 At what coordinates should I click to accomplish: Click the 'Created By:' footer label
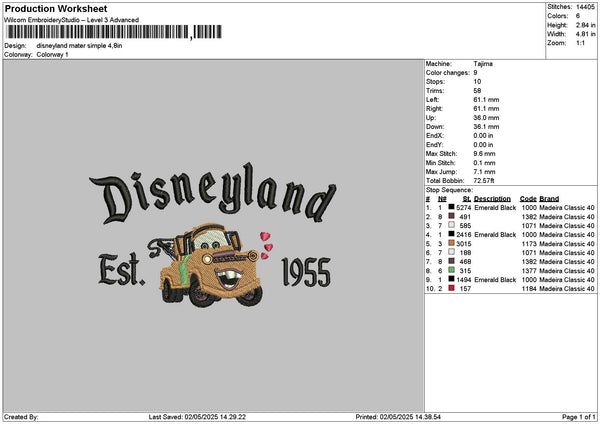pos(21,417)
